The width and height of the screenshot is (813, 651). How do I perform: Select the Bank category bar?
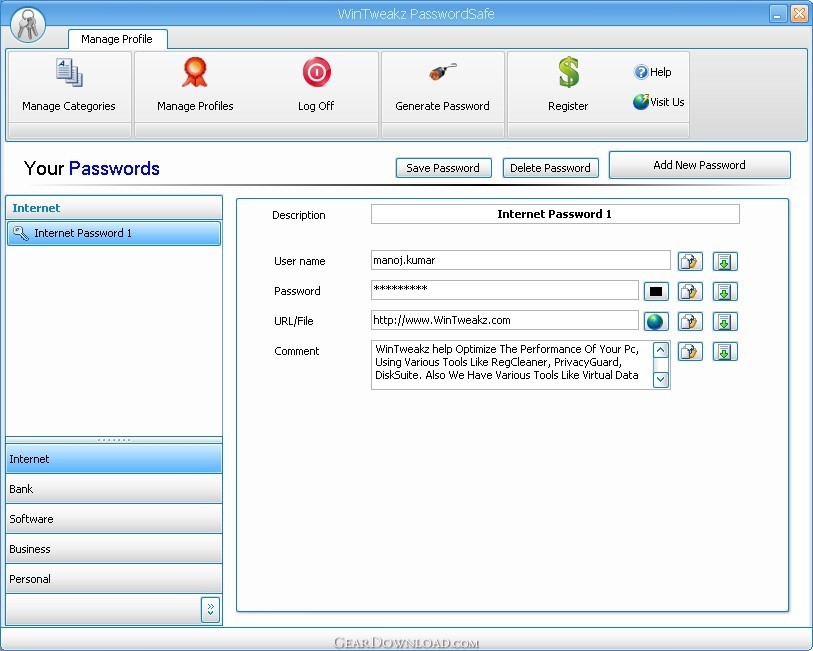(114, 489)
